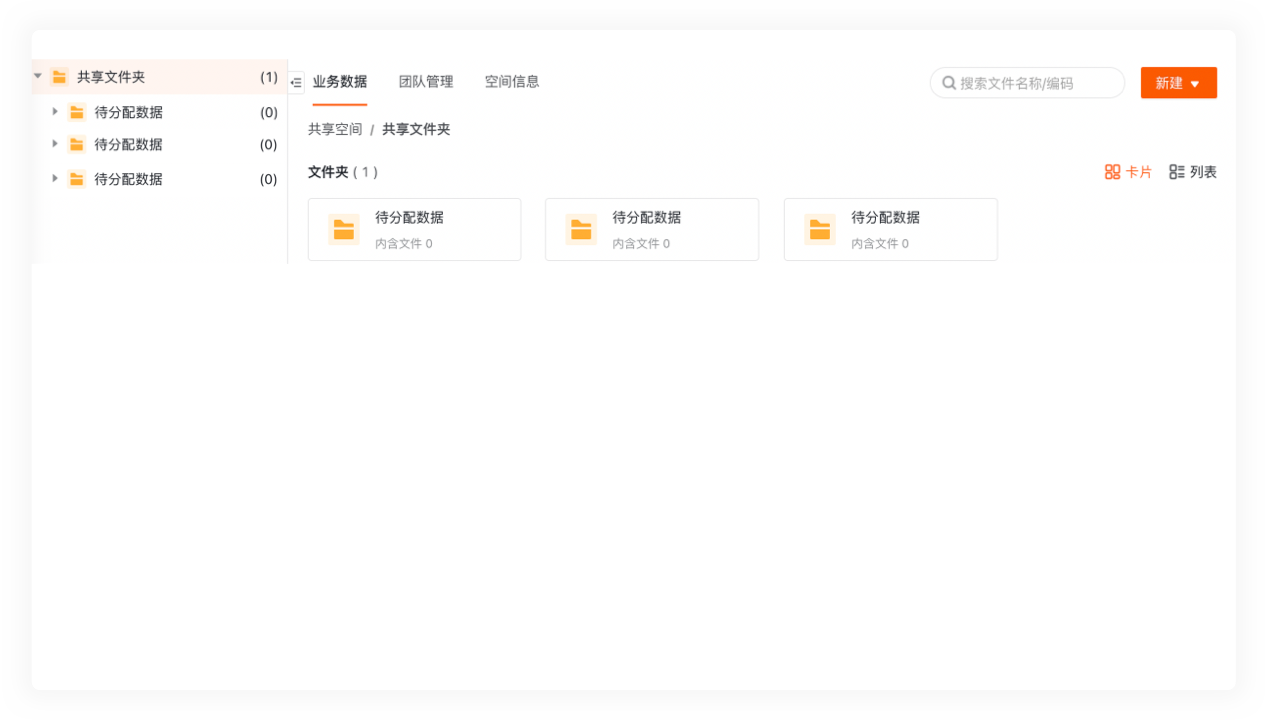Switch to 列表 list view

[x=1193, y=172]
